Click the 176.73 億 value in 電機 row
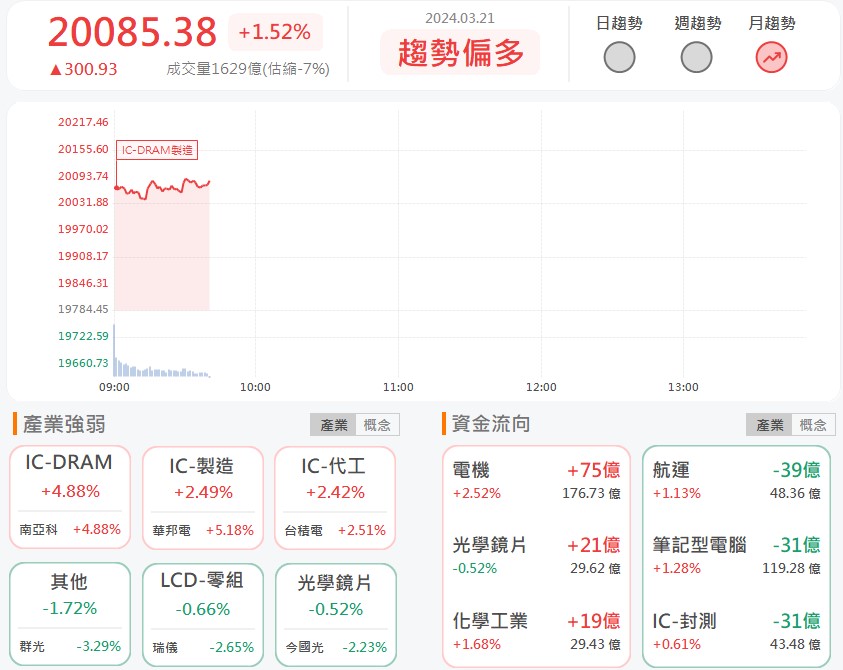The height and width of the screenshot is (670, 843). pyautogui.click(x=591, y=494)
